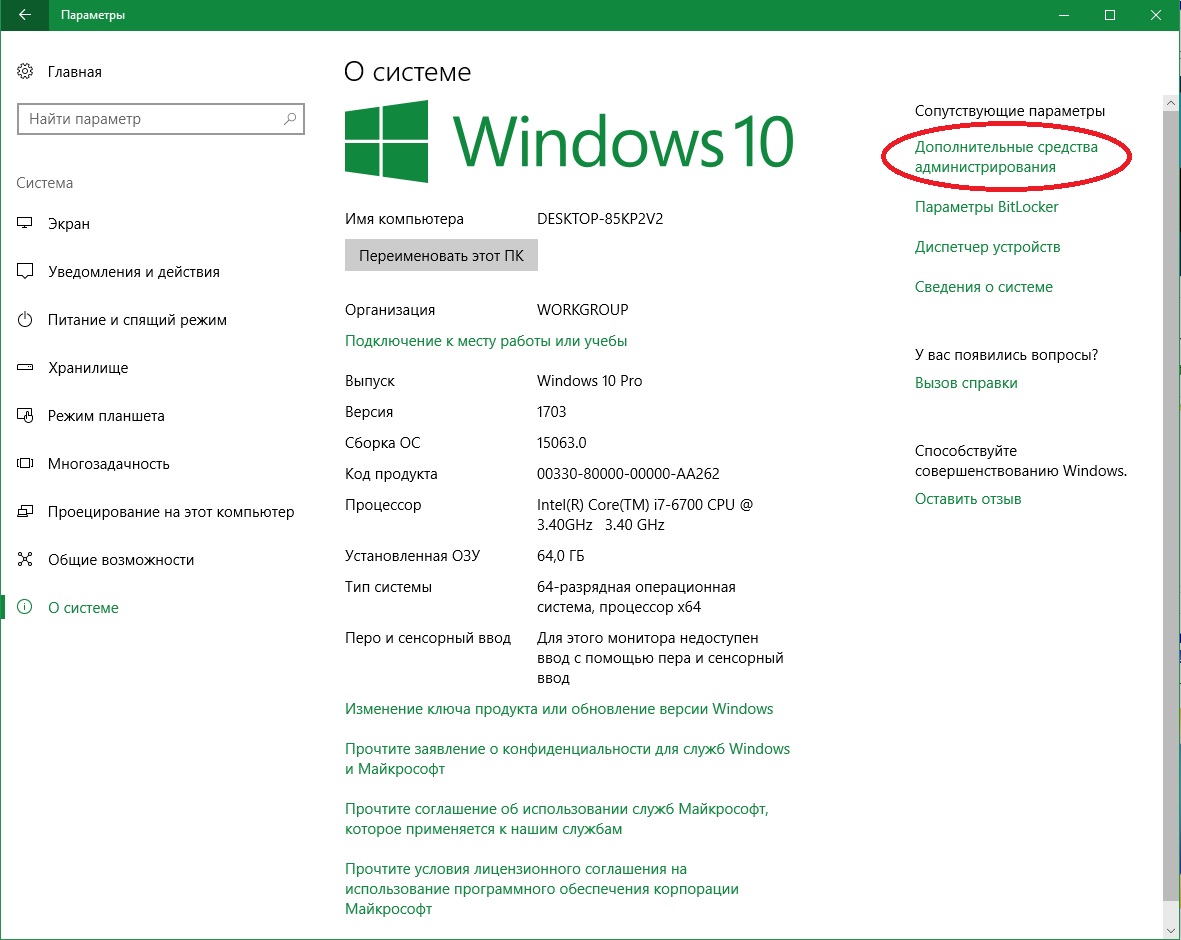
Task: Click Переименовать этот ПК button
Action: click(x=441, y=255)
